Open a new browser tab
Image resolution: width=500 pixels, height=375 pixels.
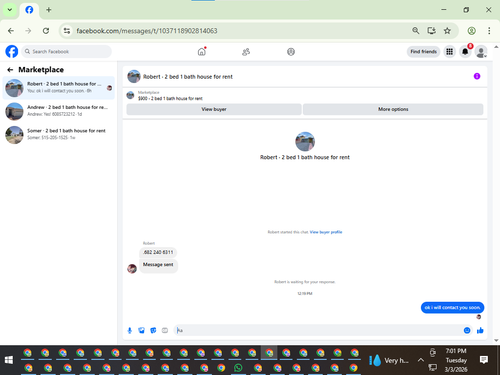pyautogui.click(x=49, y=10)
